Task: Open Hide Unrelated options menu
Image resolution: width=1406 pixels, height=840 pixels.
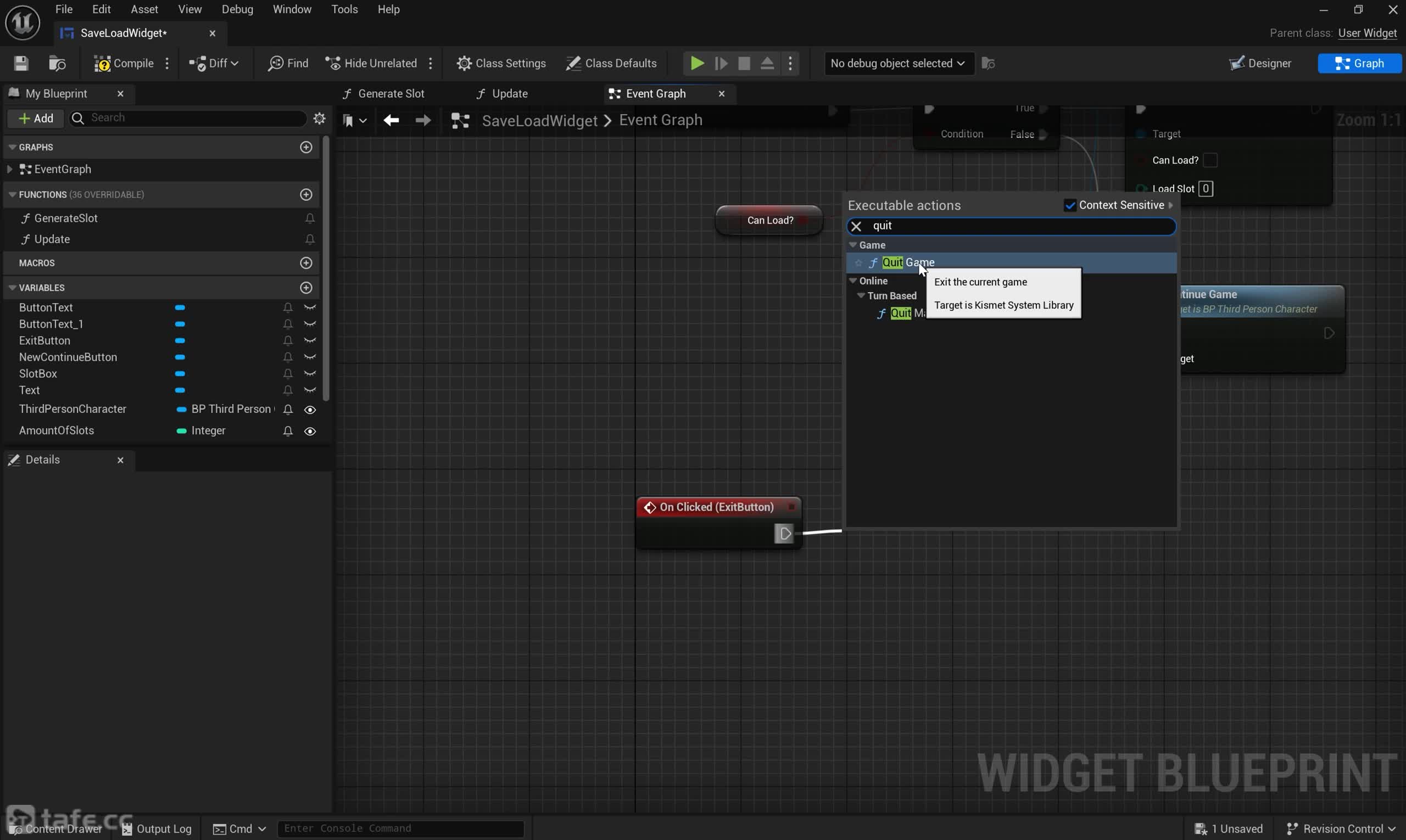Action: tap(431, 63)
